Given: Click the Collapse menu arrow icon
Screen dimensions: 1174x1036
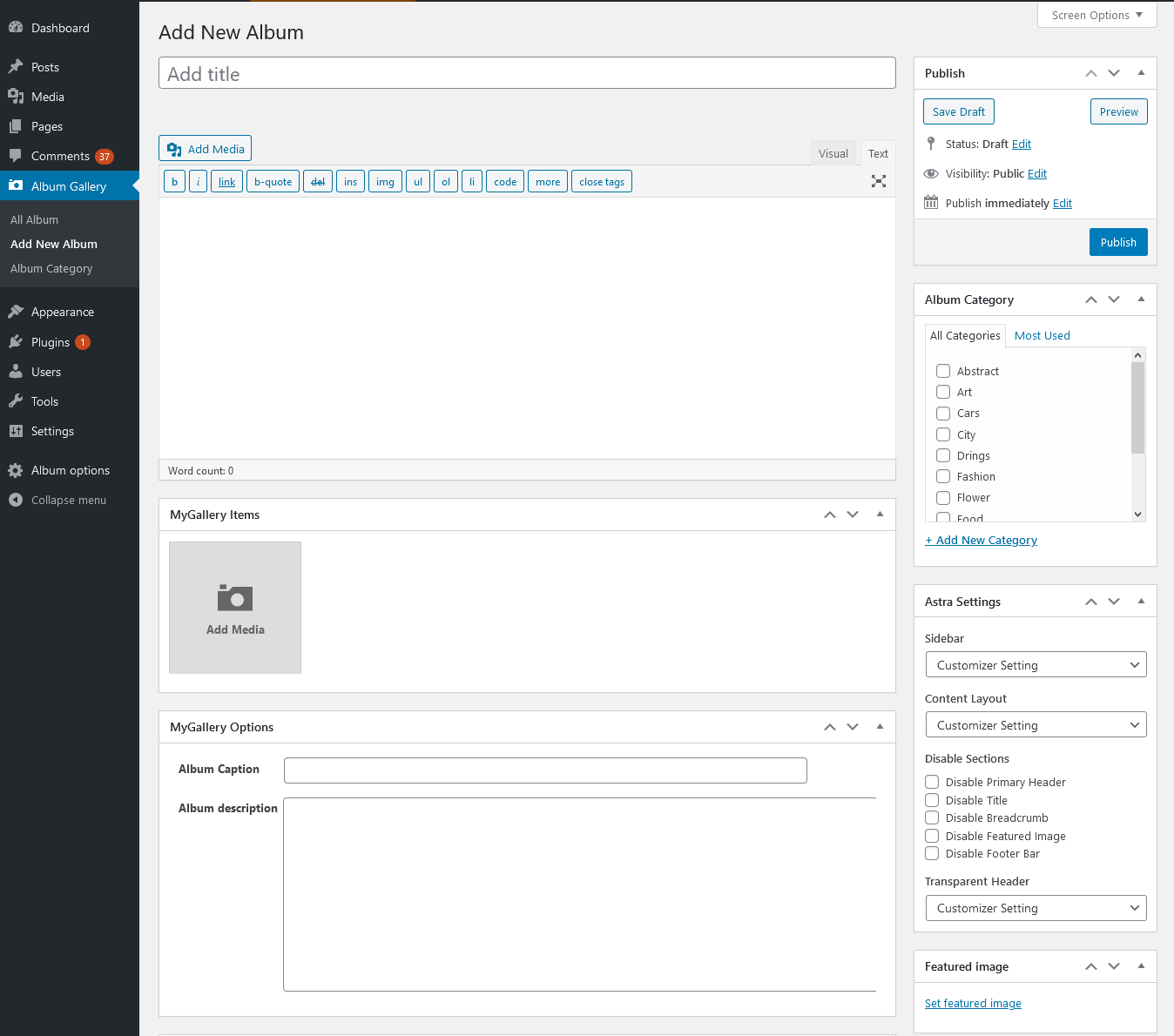Looking at the screenshot, I should click(16, 500).
